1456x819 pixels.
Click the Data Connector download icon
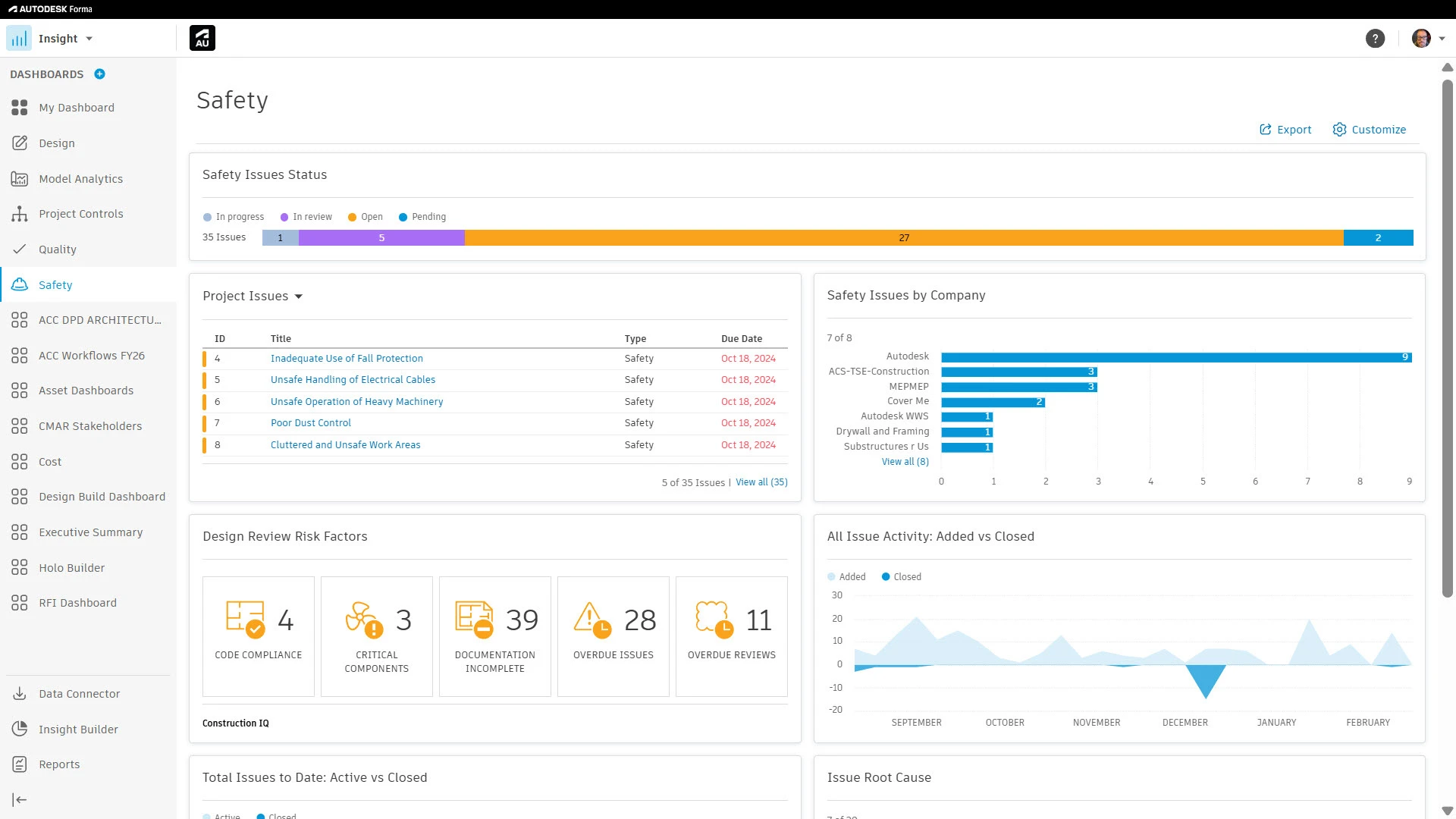(20, 694)
